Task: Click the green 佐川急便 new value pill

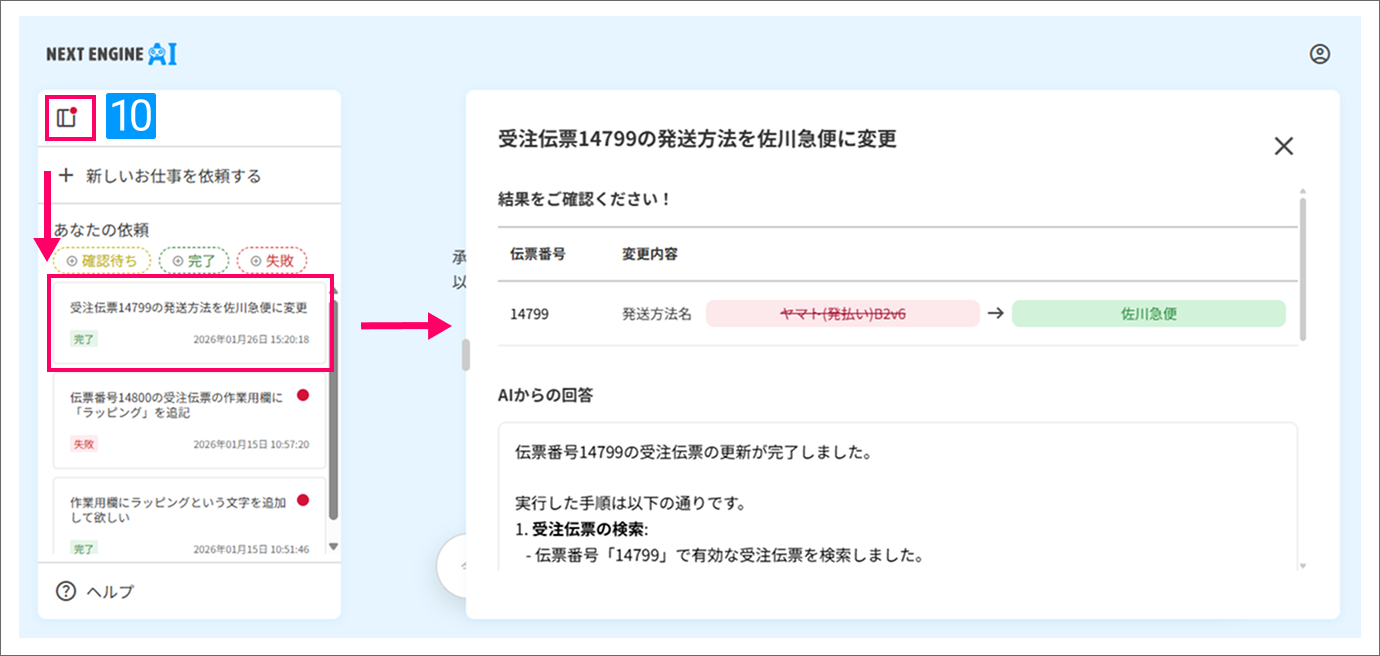Action: (1147, 313)
